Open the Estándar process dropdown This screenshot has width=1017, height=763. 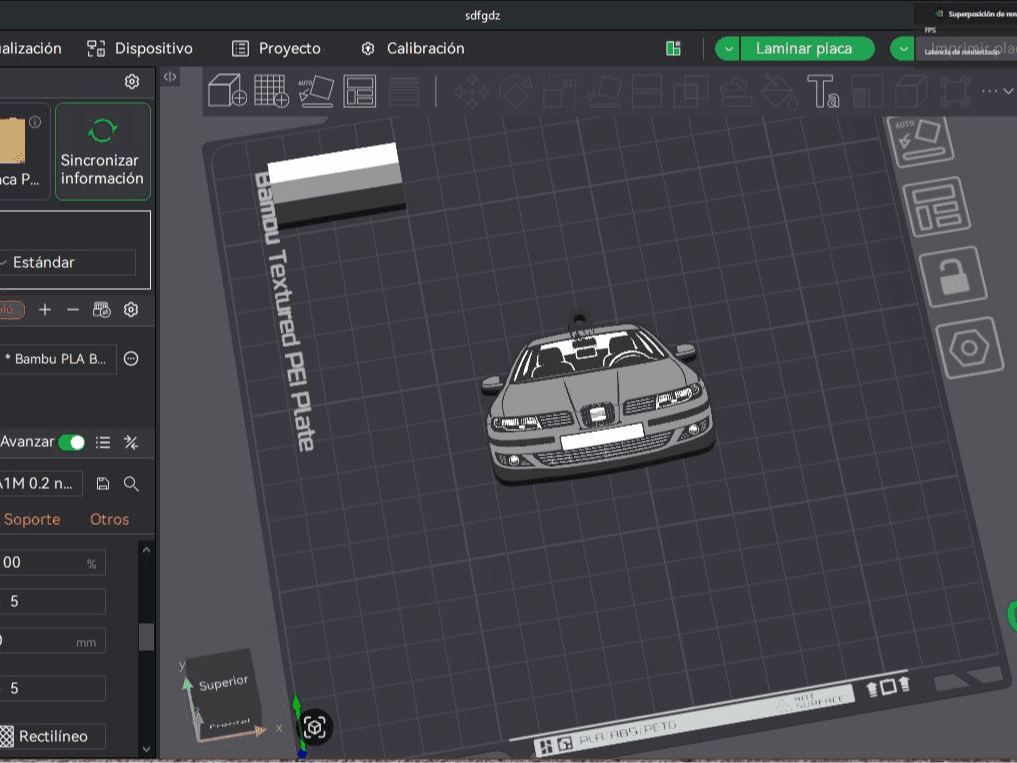pos(67,262)
